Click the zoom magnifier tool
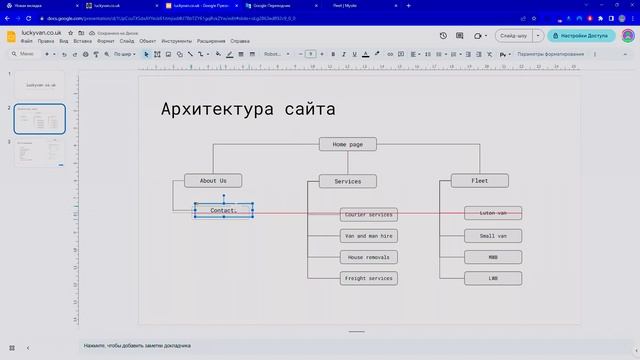The image size is (640, 360). [107, 54]
